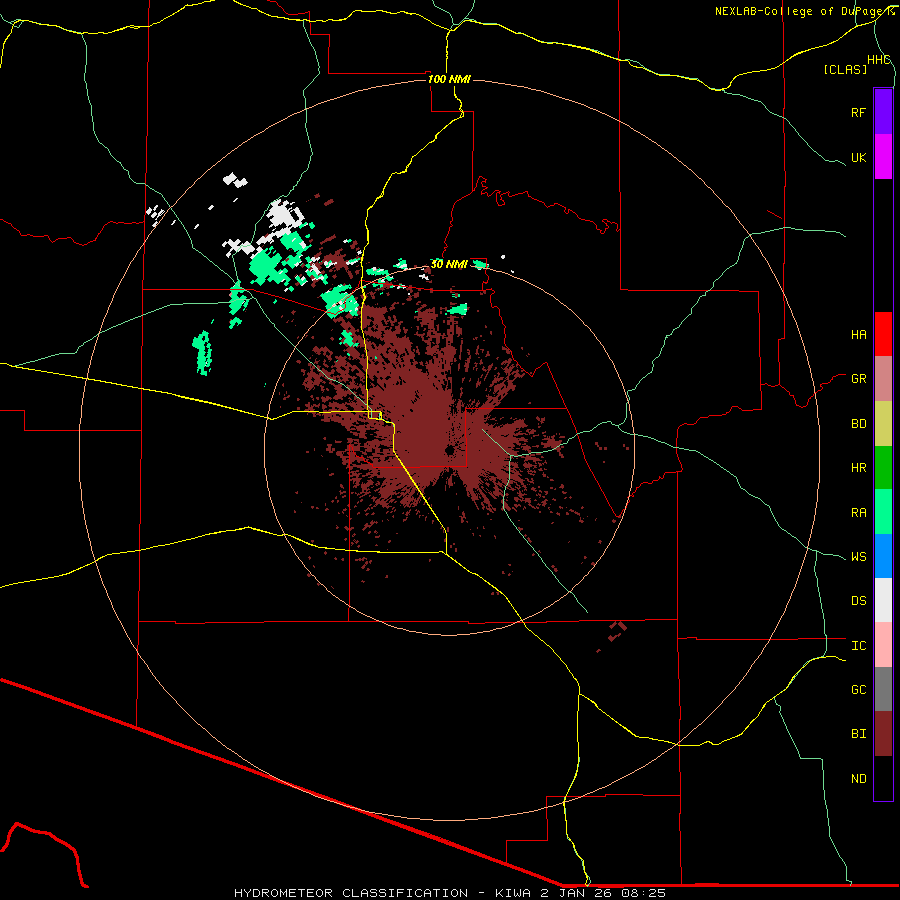Select the BD yellow legend swatch
The image size is (900, 900).
tap(883, 424)
